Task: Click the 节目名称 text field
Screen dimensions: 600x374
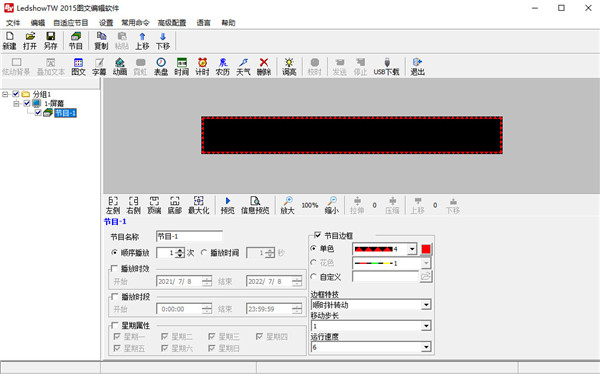Action: pos(189,237)
